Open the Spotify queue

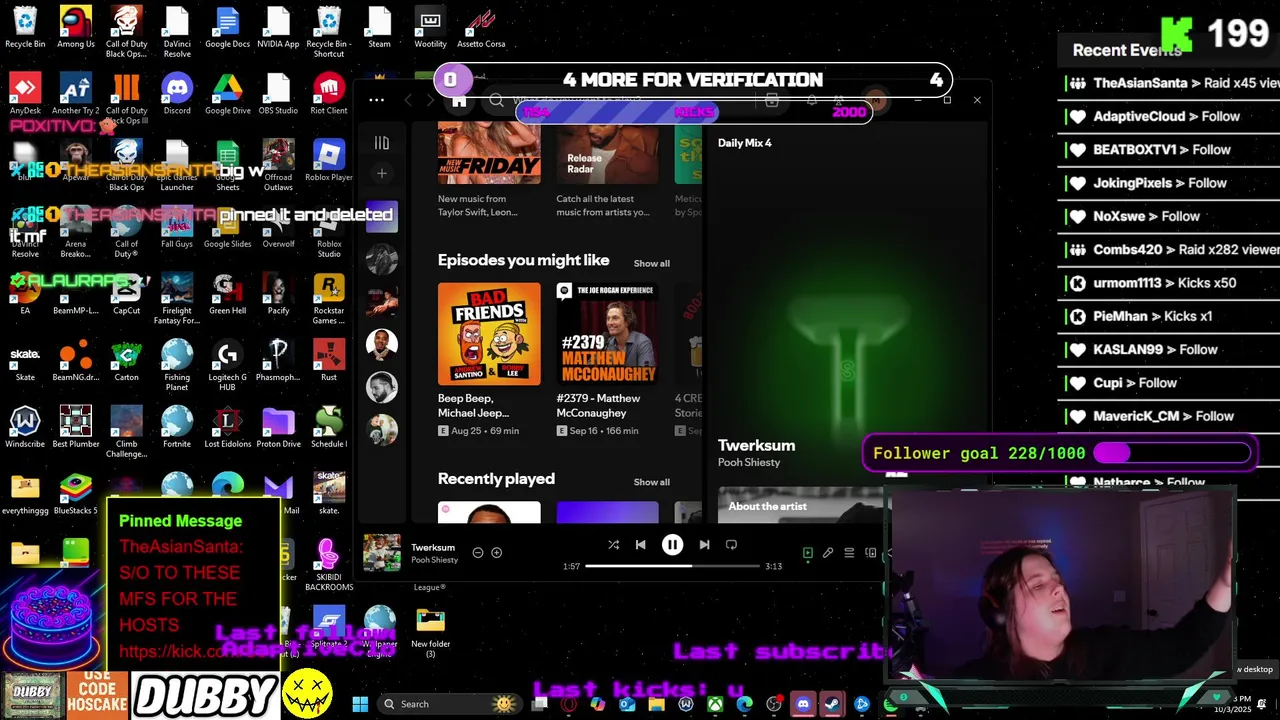coord(849,553)
